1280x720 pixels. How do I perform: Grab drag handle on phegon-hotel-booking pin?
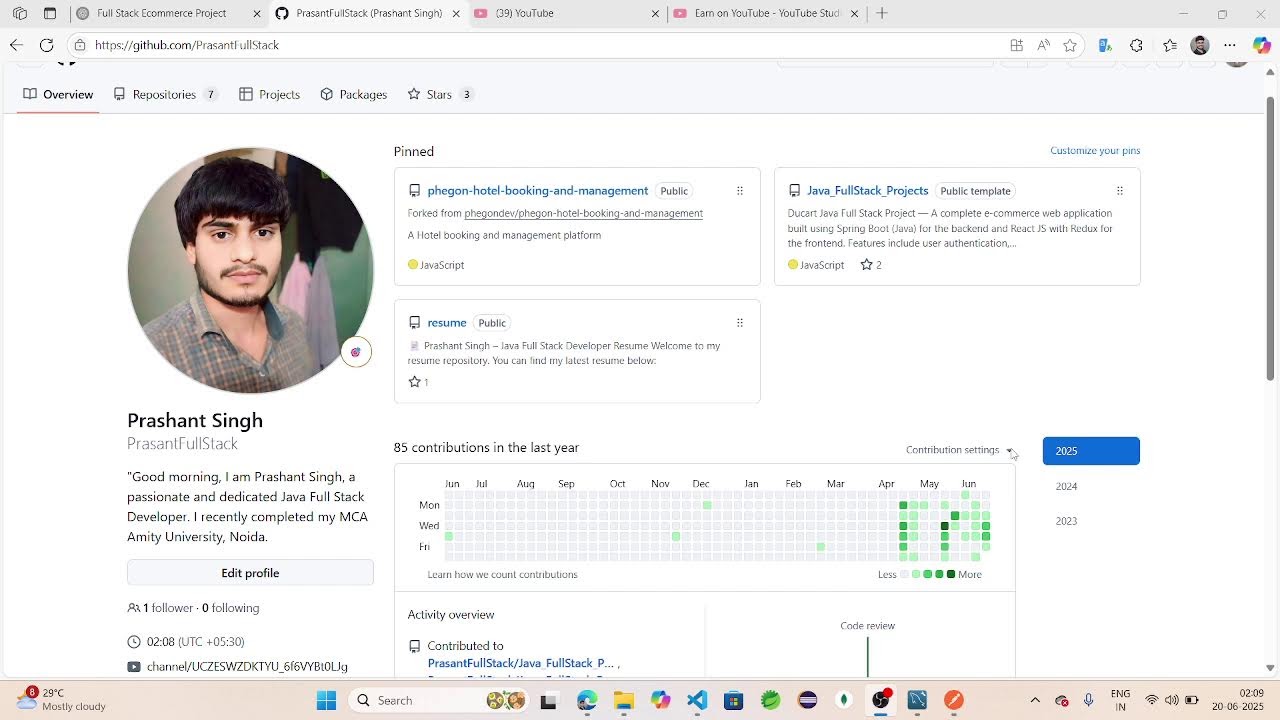[x=740, y=191]
